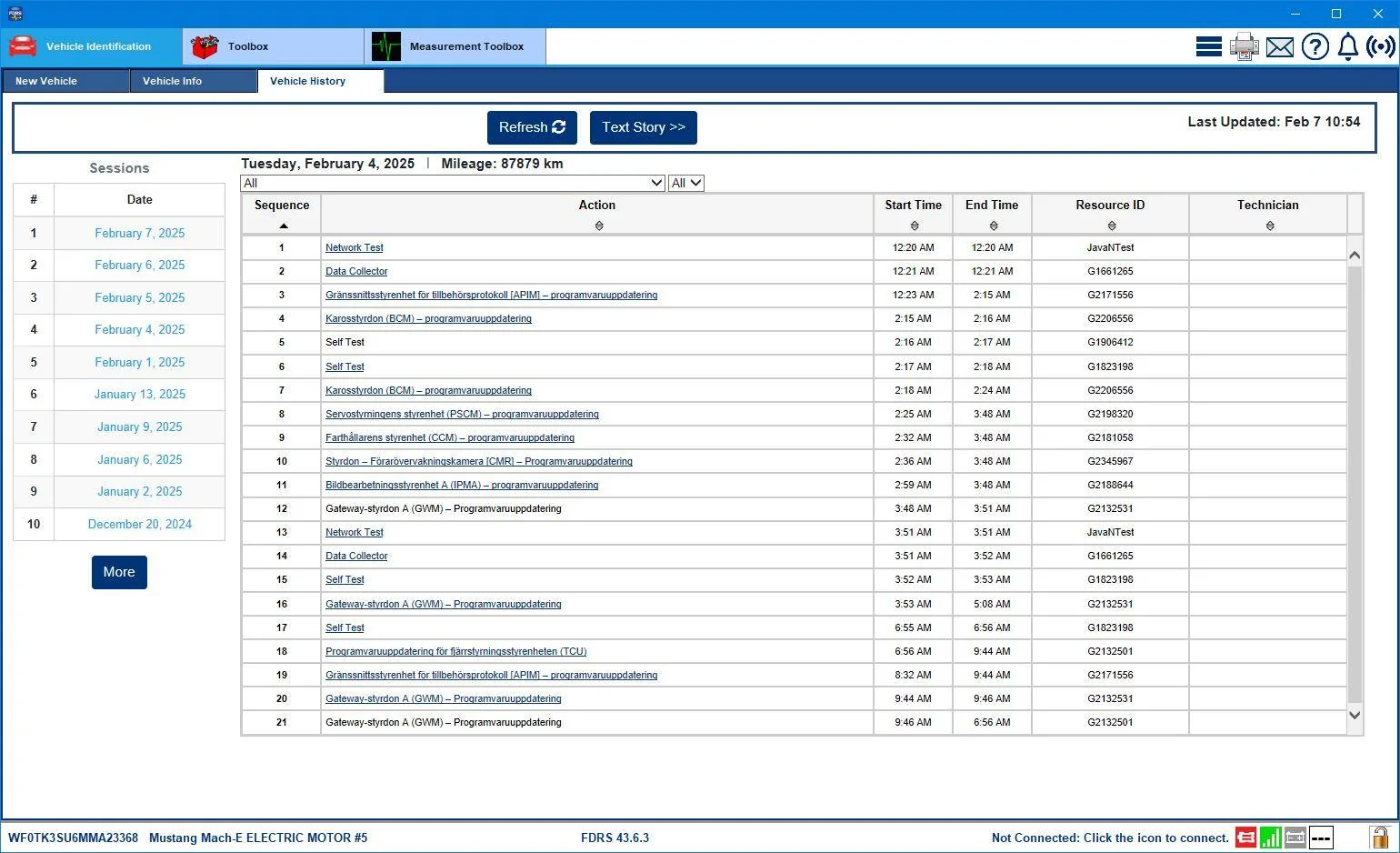Click the printer icon

(x=1244, y=46)
